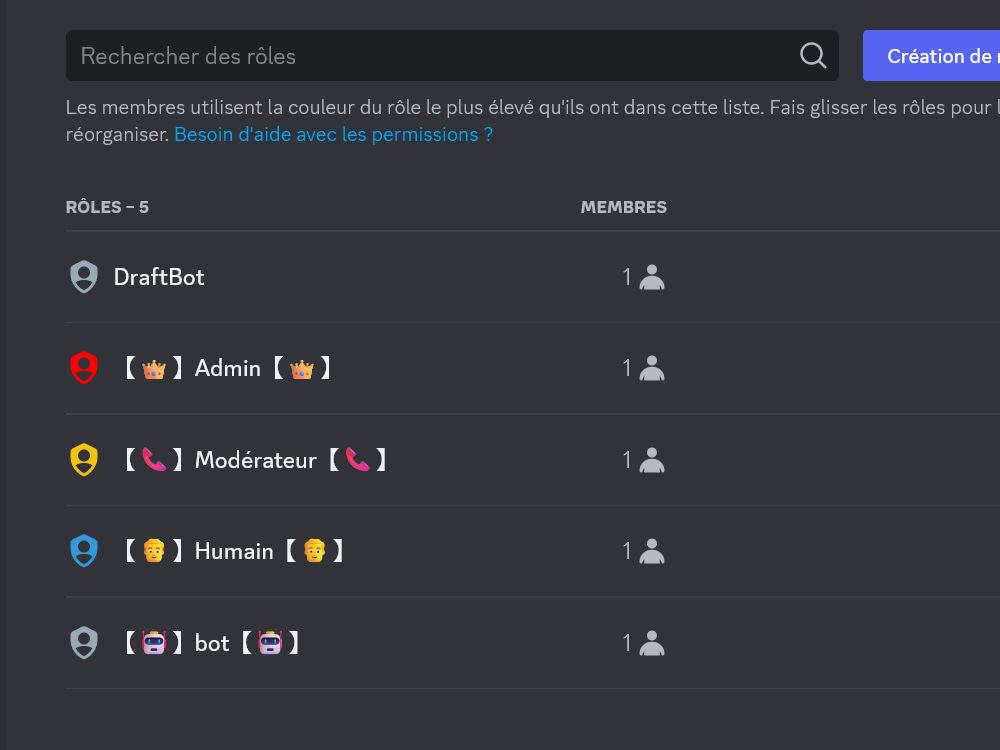Click the DraftBot role shield icon

tap(84, 277)
